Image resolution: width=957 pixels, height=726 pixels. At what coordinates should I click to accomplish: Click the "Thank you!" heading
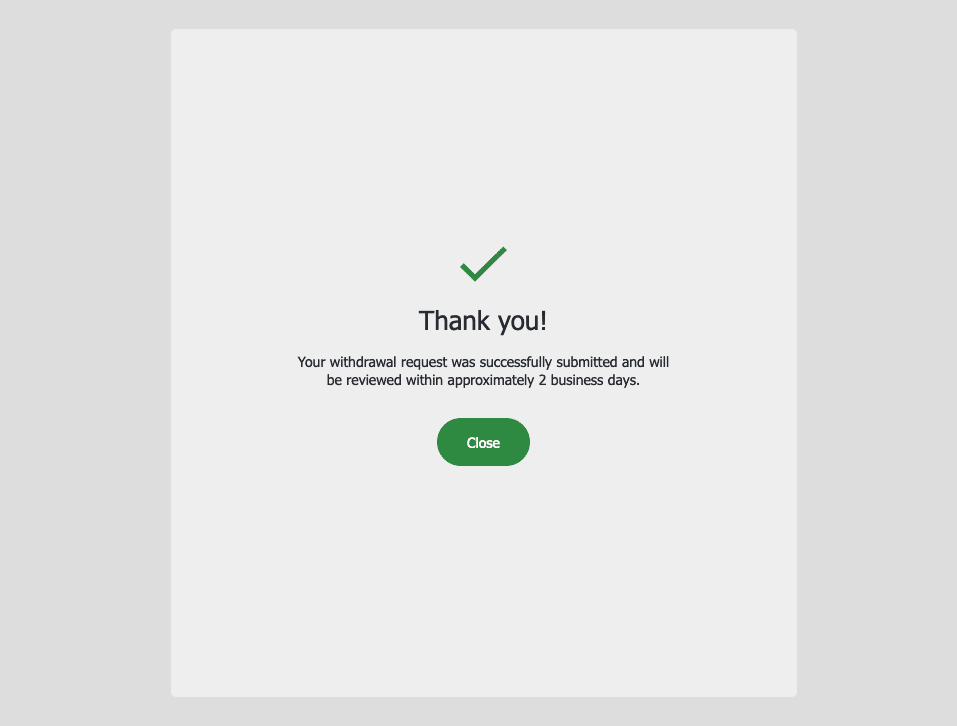pos(483,321)
